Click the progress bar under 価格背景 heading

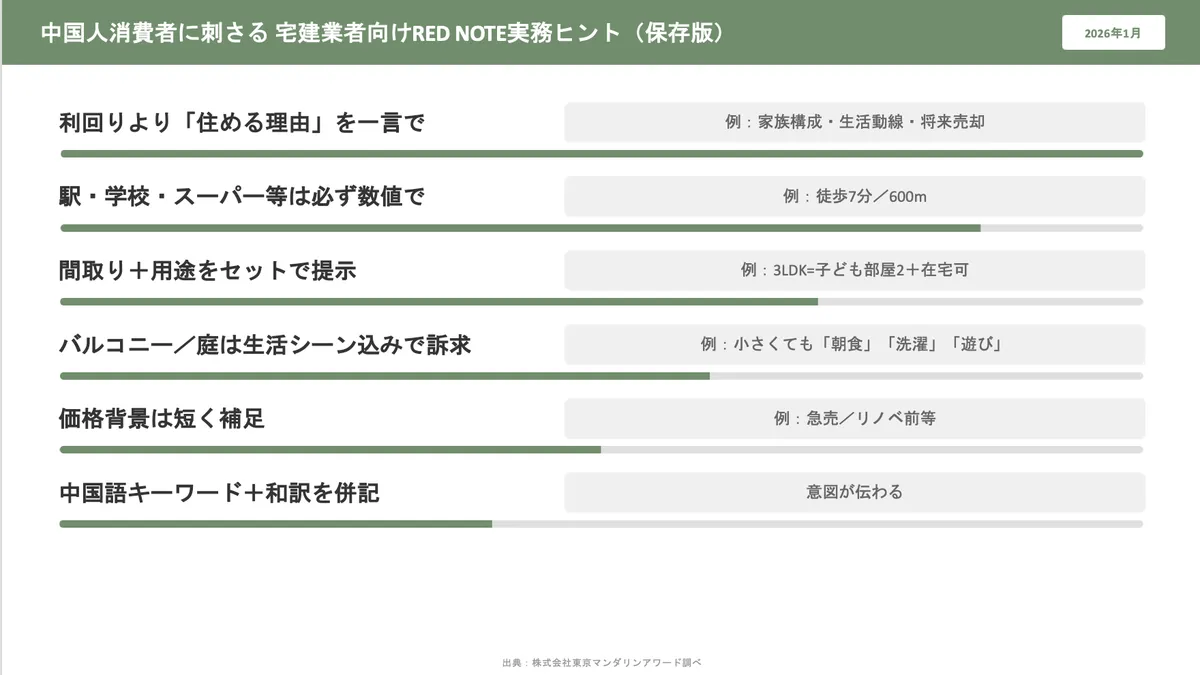601,450
